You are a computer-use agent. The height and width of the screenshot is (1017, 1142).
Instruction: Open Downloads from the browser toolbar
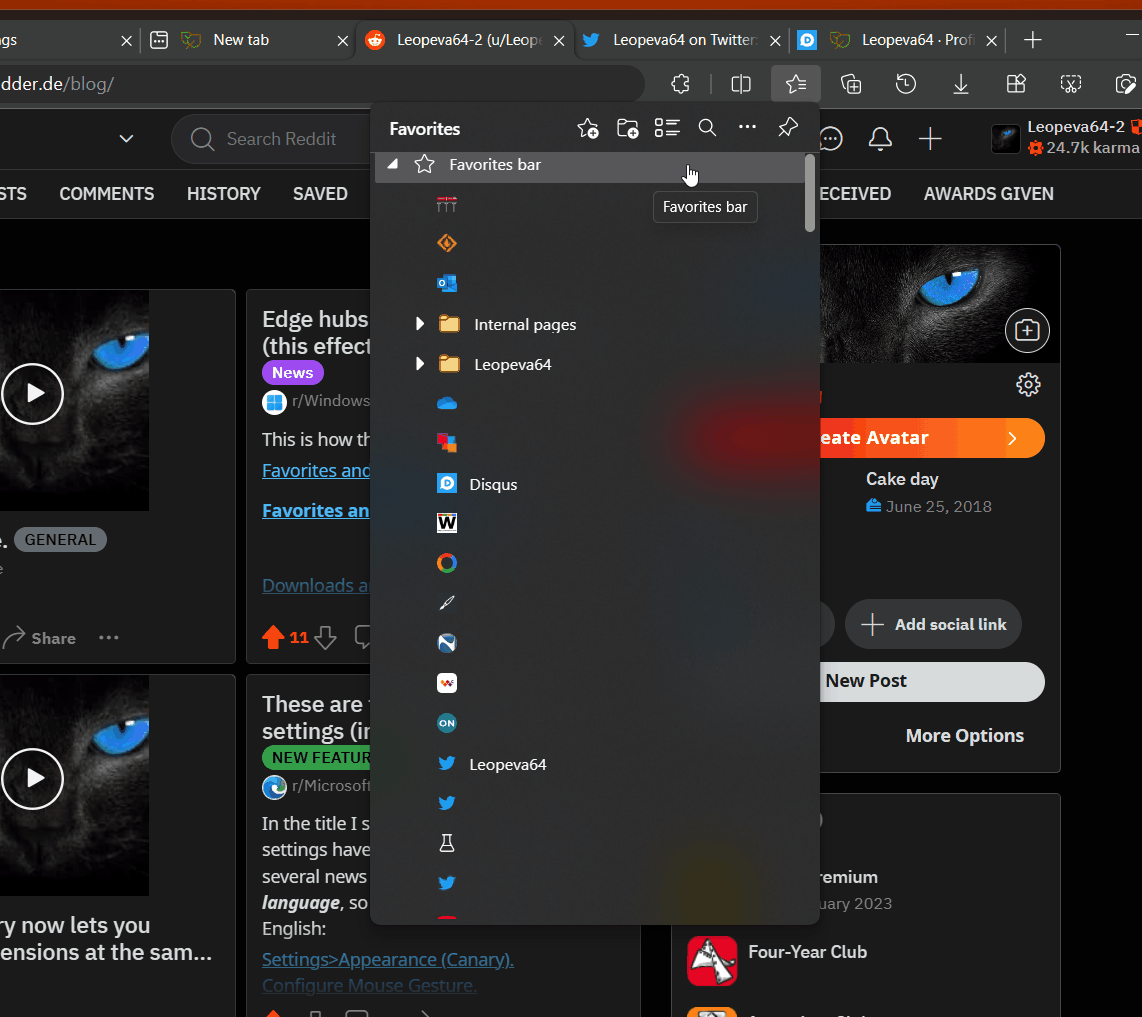[x=961, y=84]
